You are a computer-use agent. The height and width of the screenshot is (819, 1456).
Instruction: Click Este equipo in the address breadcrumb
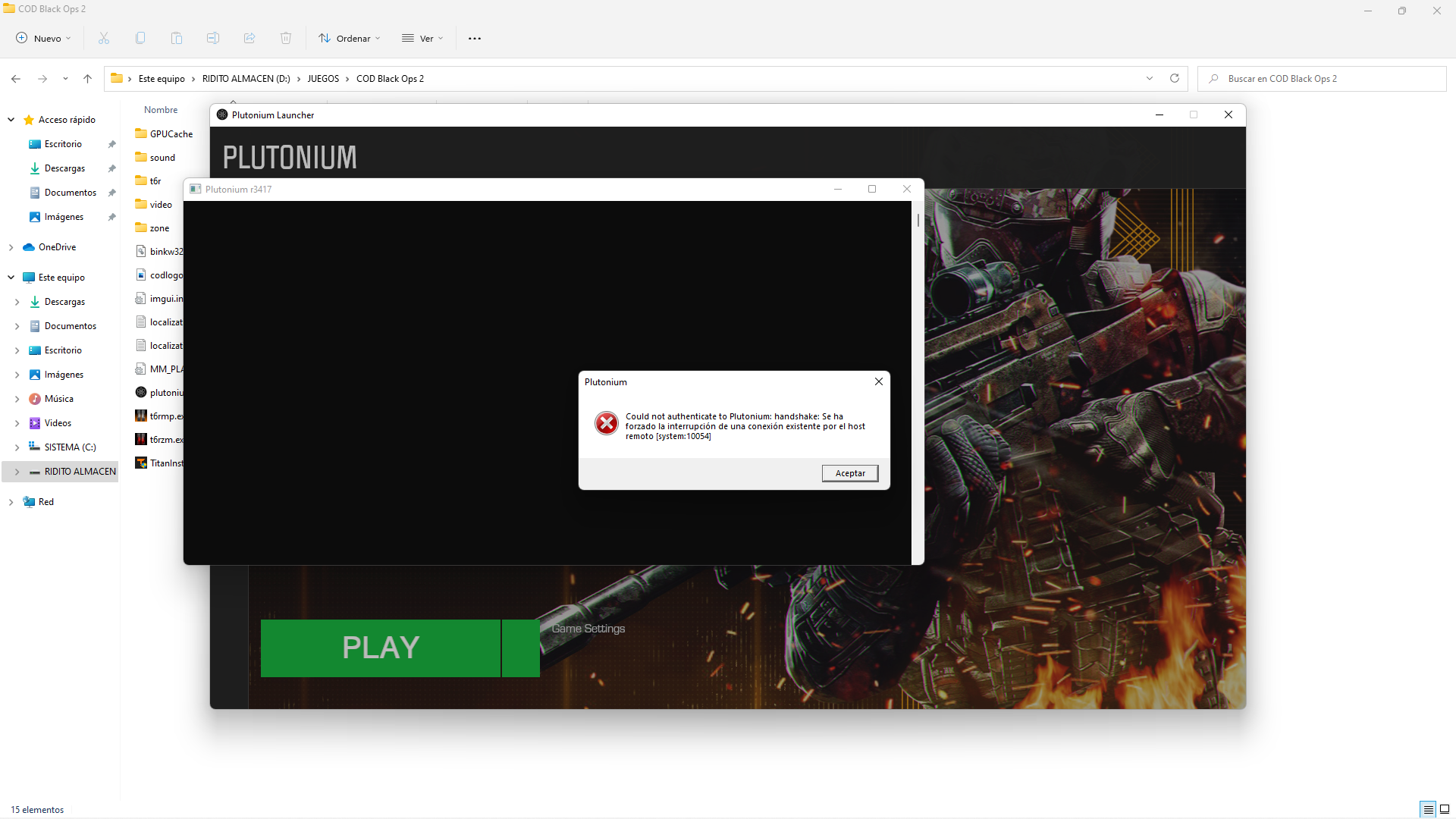[x=162, y=79]
